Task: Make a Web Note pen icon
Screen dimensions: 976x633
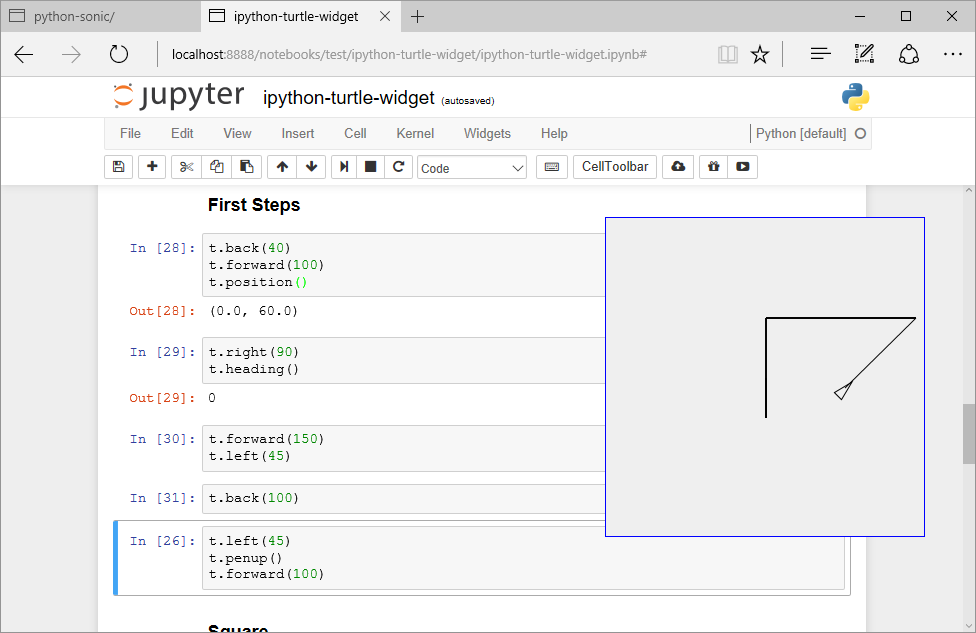Action: tap(864, 55)
